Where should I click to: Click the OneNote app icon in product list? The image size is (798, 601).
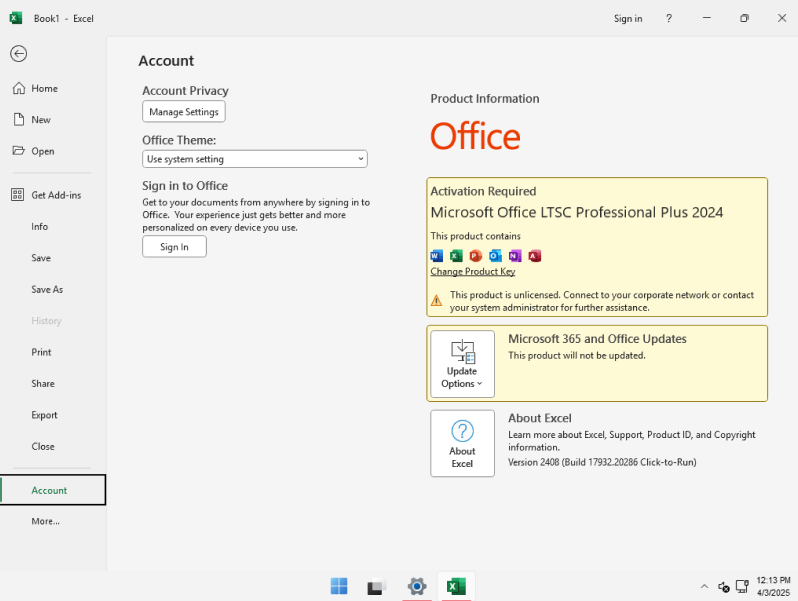[x=515, y=255]
